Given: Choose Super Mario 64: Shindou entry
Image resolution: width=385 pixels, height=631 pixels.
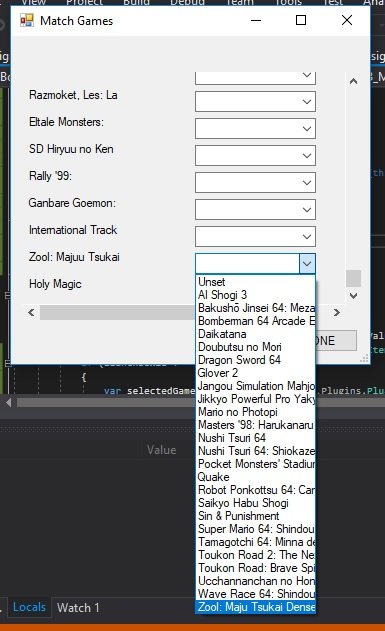Looking at the screenshot, I should click(255, 528).
